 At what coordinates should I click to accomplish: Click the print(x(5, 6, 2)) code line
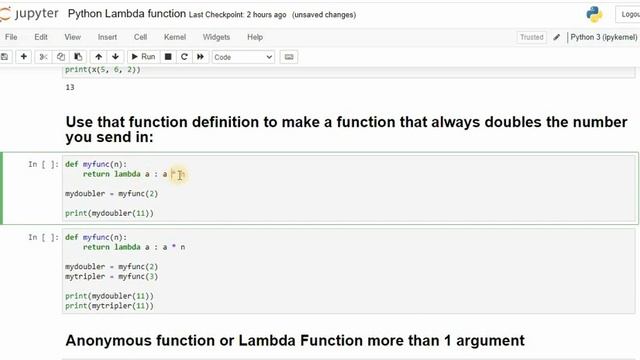[x=102, y=69]
